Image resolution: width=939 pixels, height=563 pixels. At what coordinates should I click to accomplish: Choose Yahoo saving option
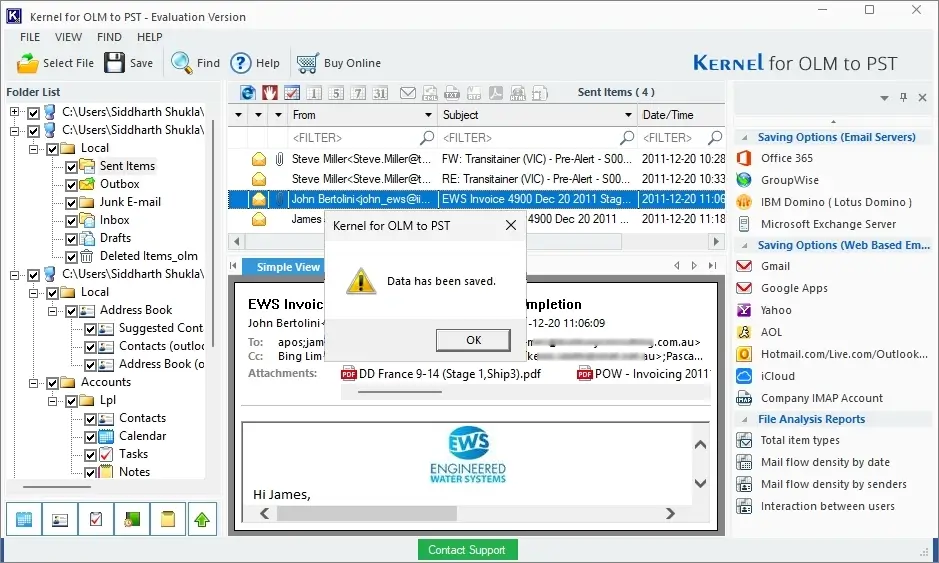pyautogui.click(x=776, y=310)
